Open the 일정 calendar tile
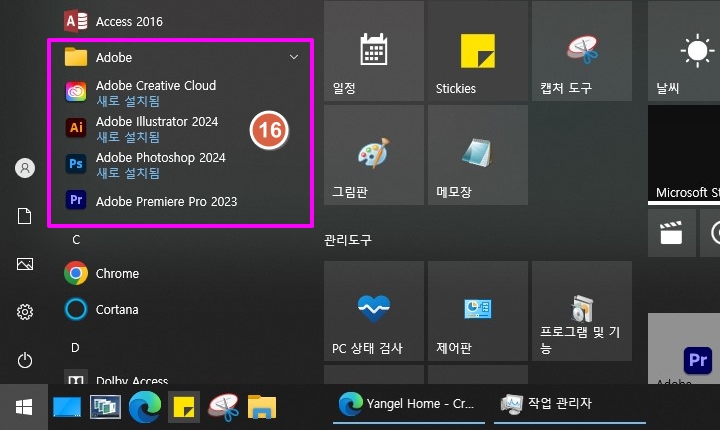Screen dimensions: 720x430 [x=374, y=51]
